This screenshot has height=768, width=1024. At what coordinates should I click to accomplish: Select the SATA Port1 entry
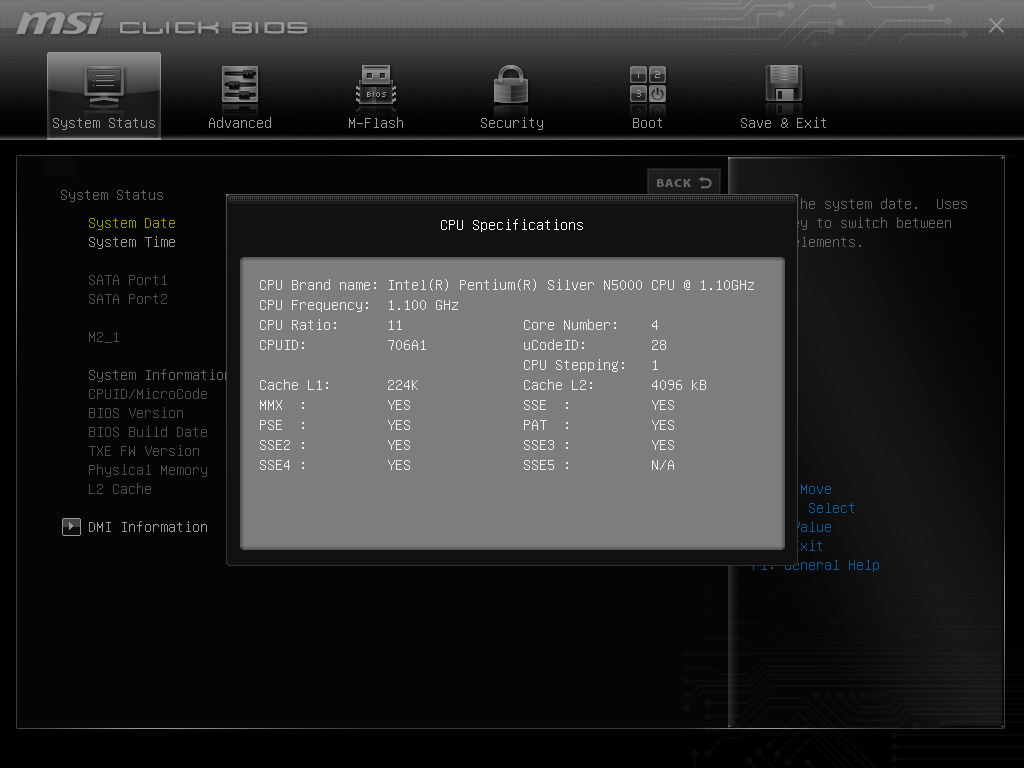128,280
